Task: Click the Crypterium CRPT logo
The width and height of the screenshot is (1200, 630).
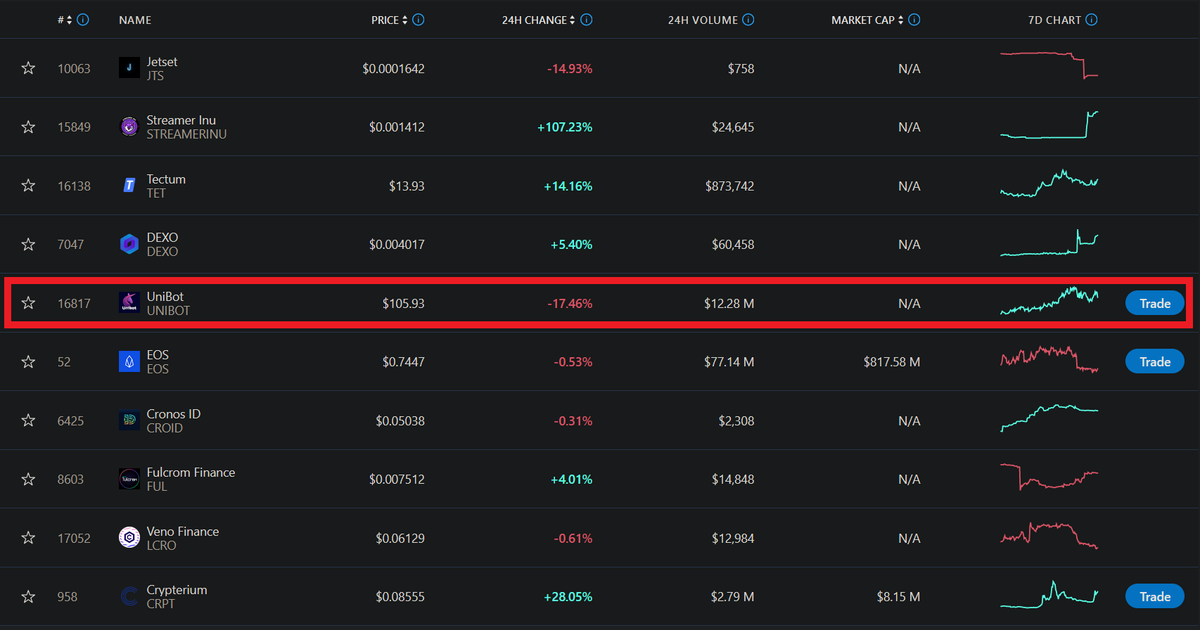Action: [x=128, y=596]
